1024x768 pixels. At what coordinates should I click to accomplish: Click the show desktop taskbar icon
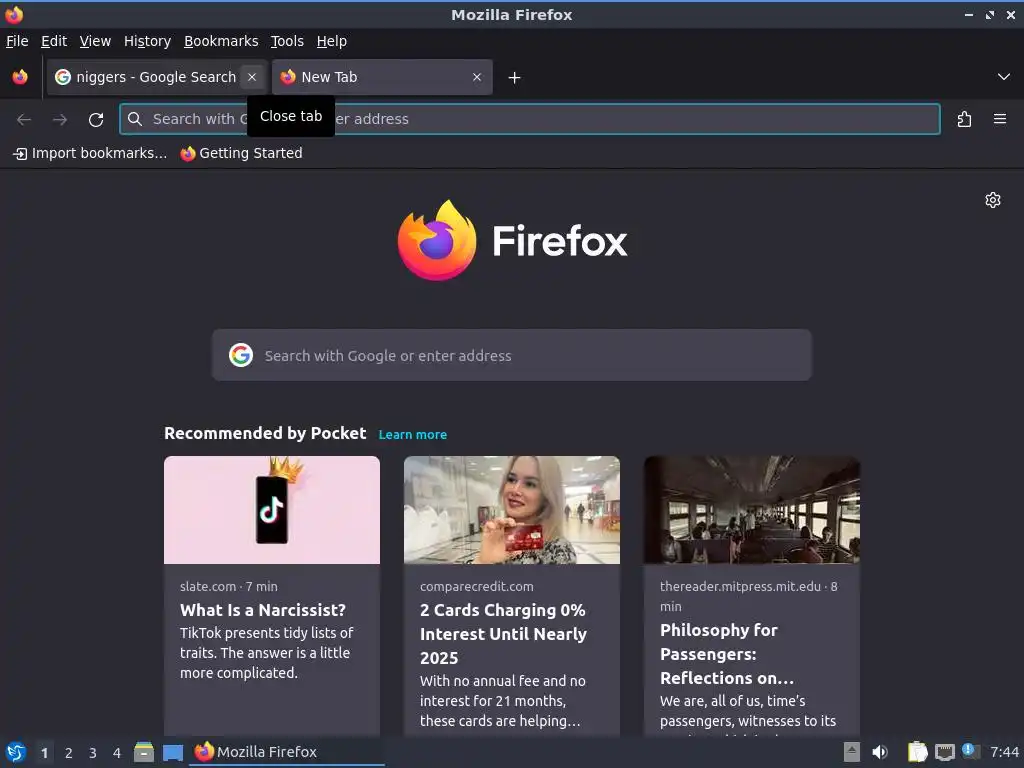point(173,753)
